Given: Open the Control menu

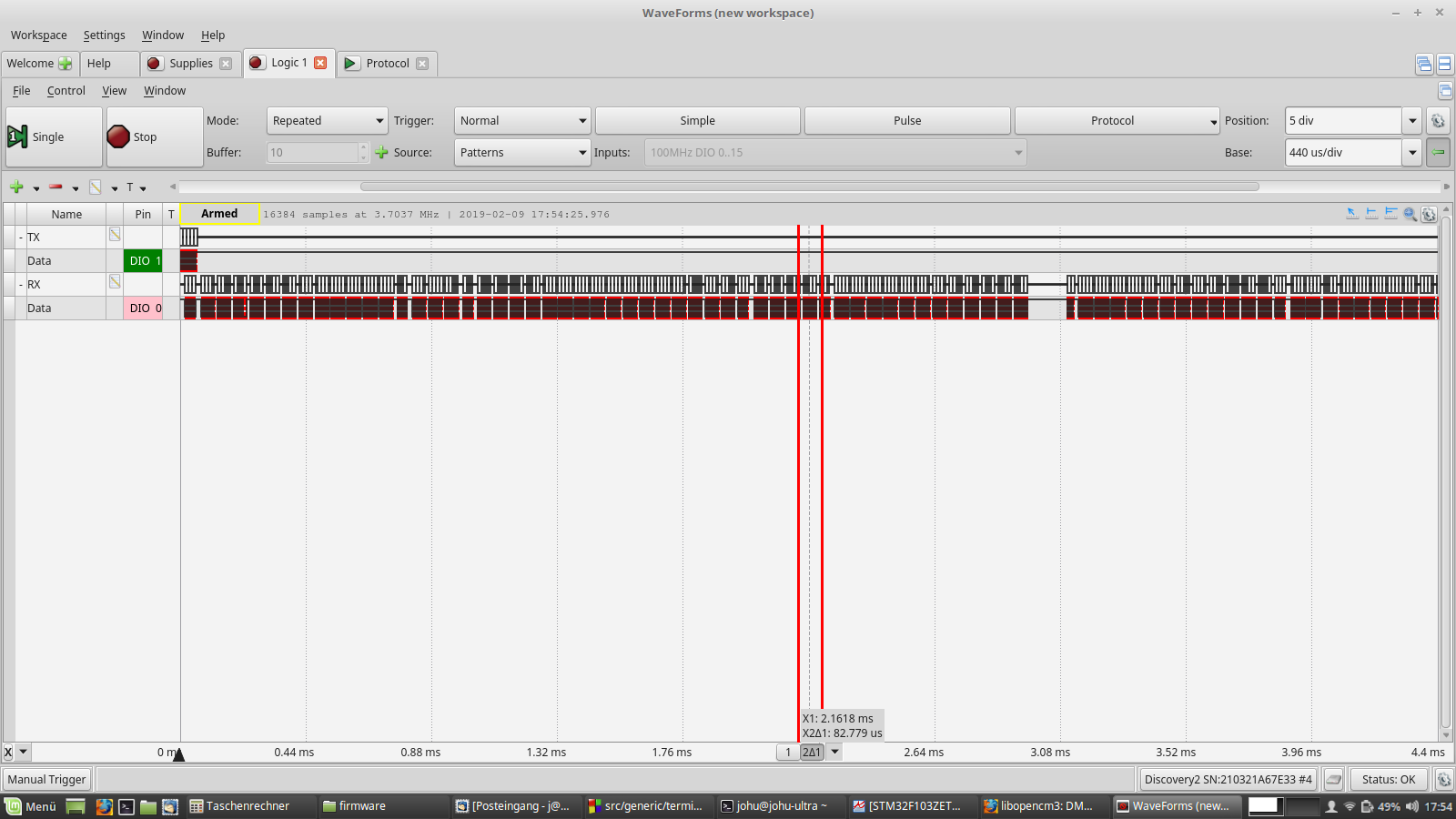Looking at the screenshot, I should (66, 91).
